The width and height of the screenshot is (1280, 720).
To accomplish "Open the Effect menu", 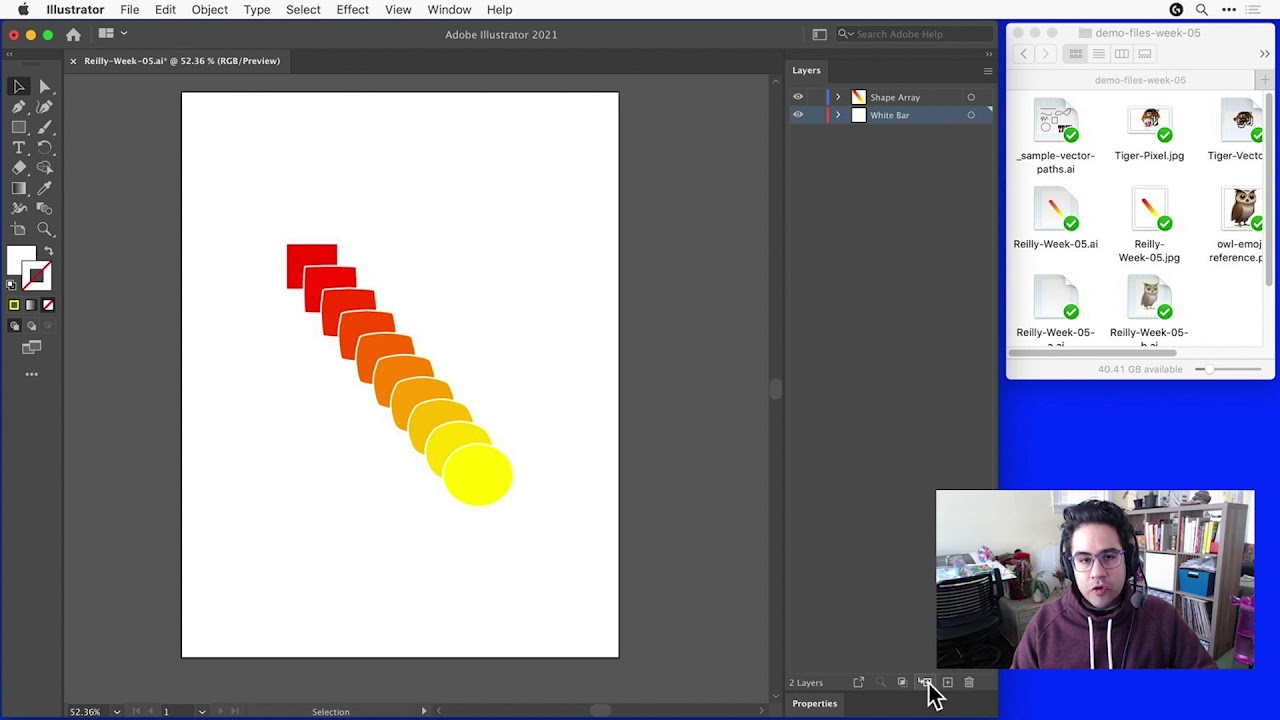I will coord(353,10).
